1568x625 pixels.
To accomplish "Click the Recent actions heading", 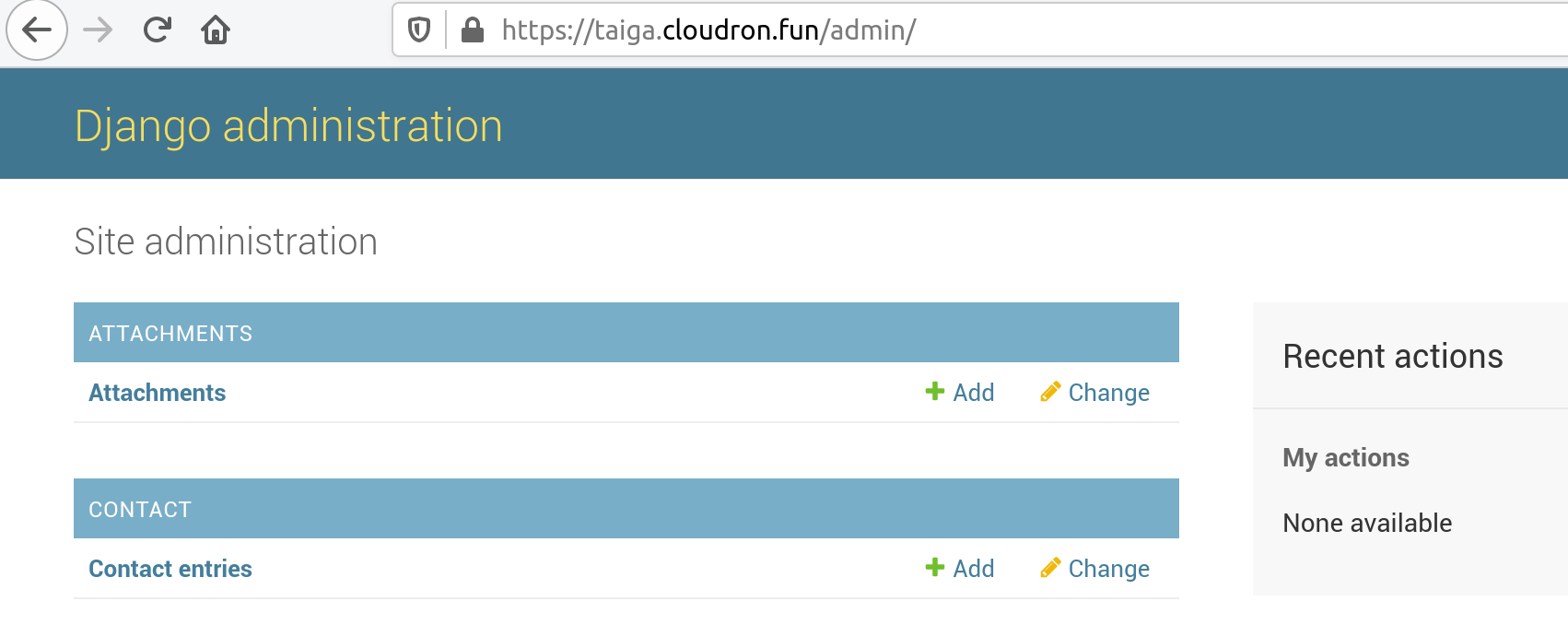I will coord(1392,356).
